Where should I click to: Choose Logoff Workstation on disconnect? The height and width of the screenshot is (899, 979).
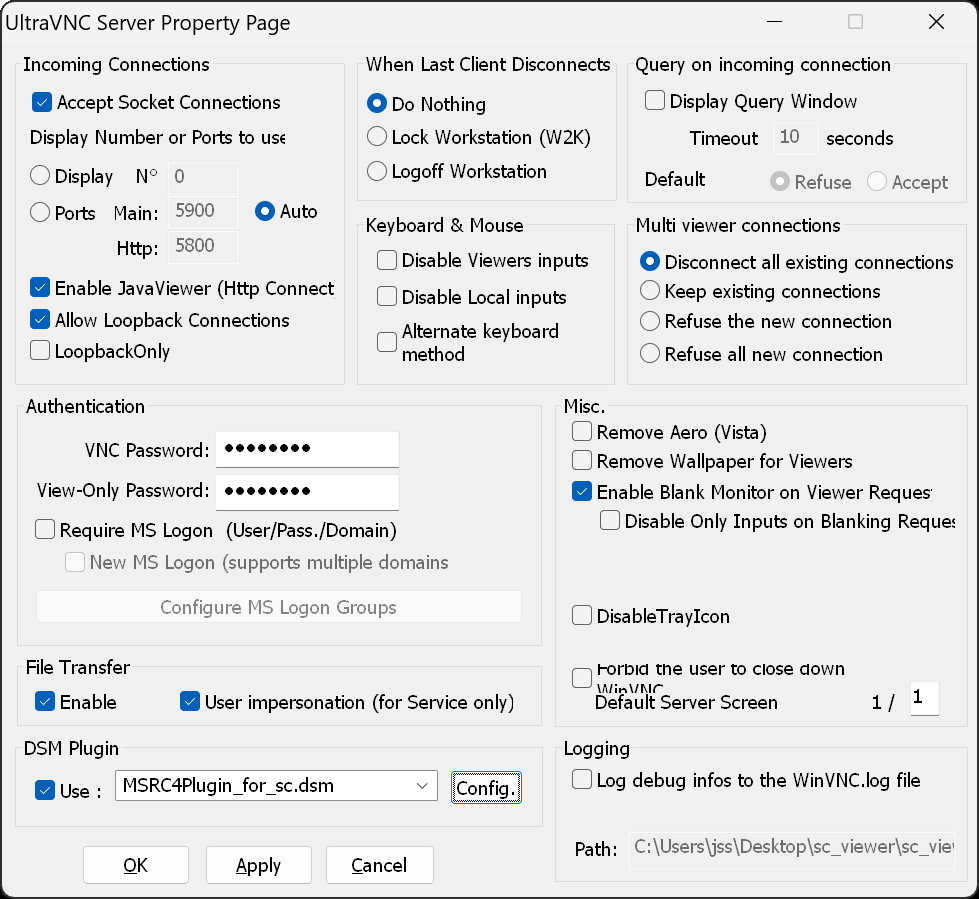pos(377,171)
